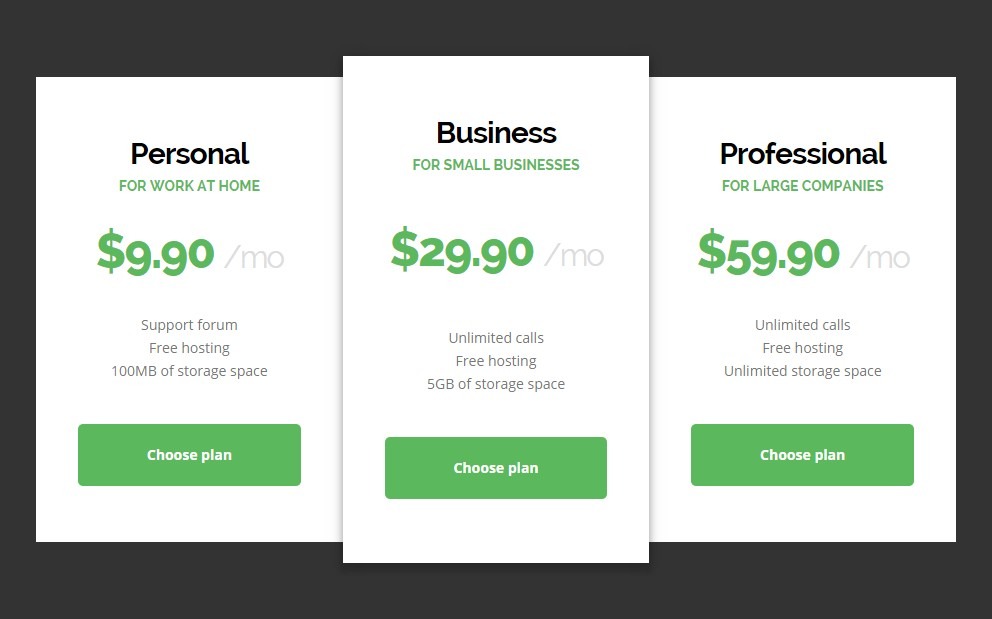Choose the Business plan button
This screenshot has height=619, width=992.
tap(495, 468)
